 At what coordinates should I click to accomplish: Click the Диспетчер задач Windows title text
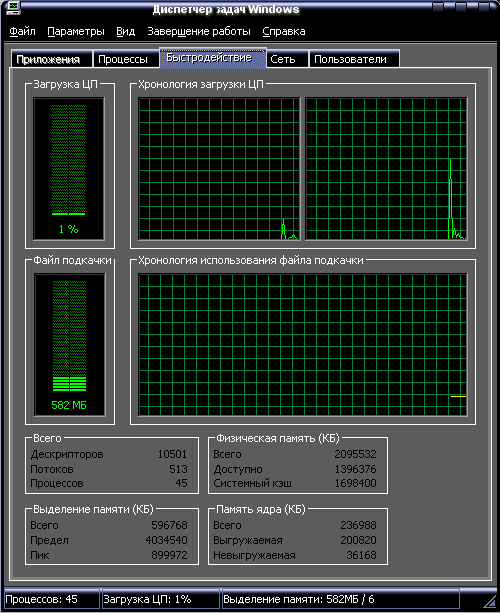[226, 10]
